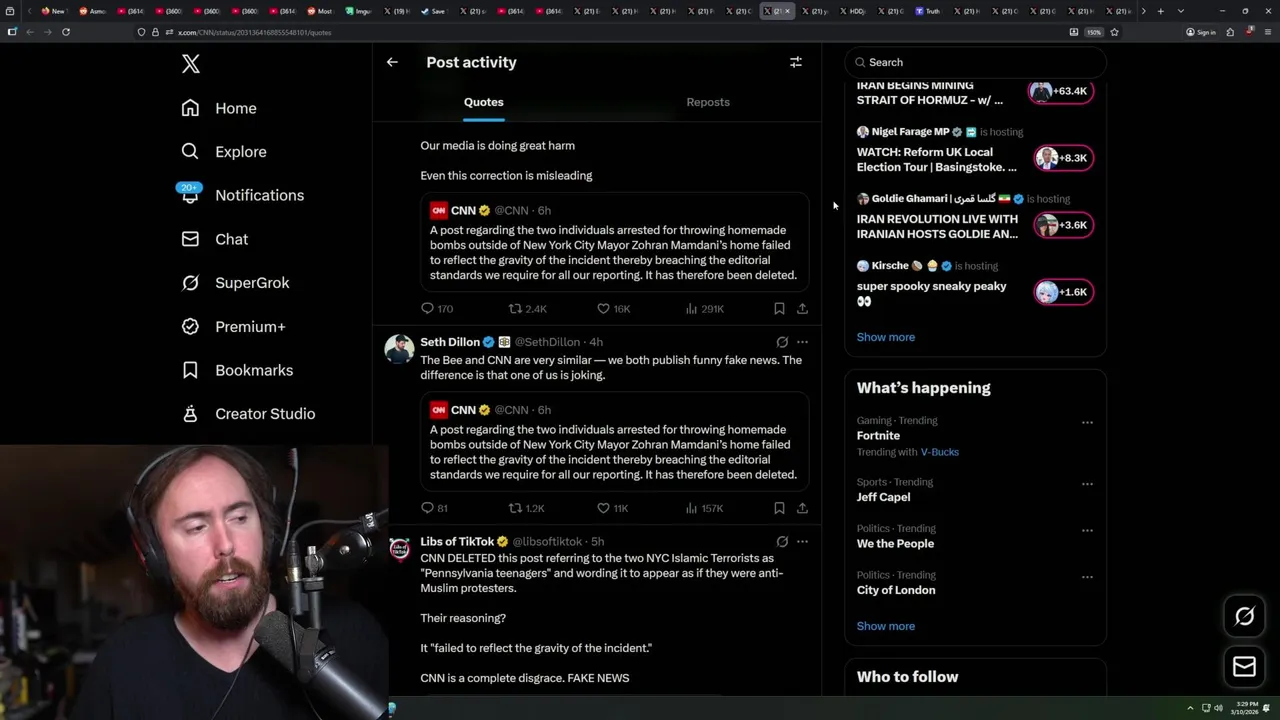Open Premium+ in the sidebar
The width and height of the screenshot is (1280, 720).
pos(233,326)
